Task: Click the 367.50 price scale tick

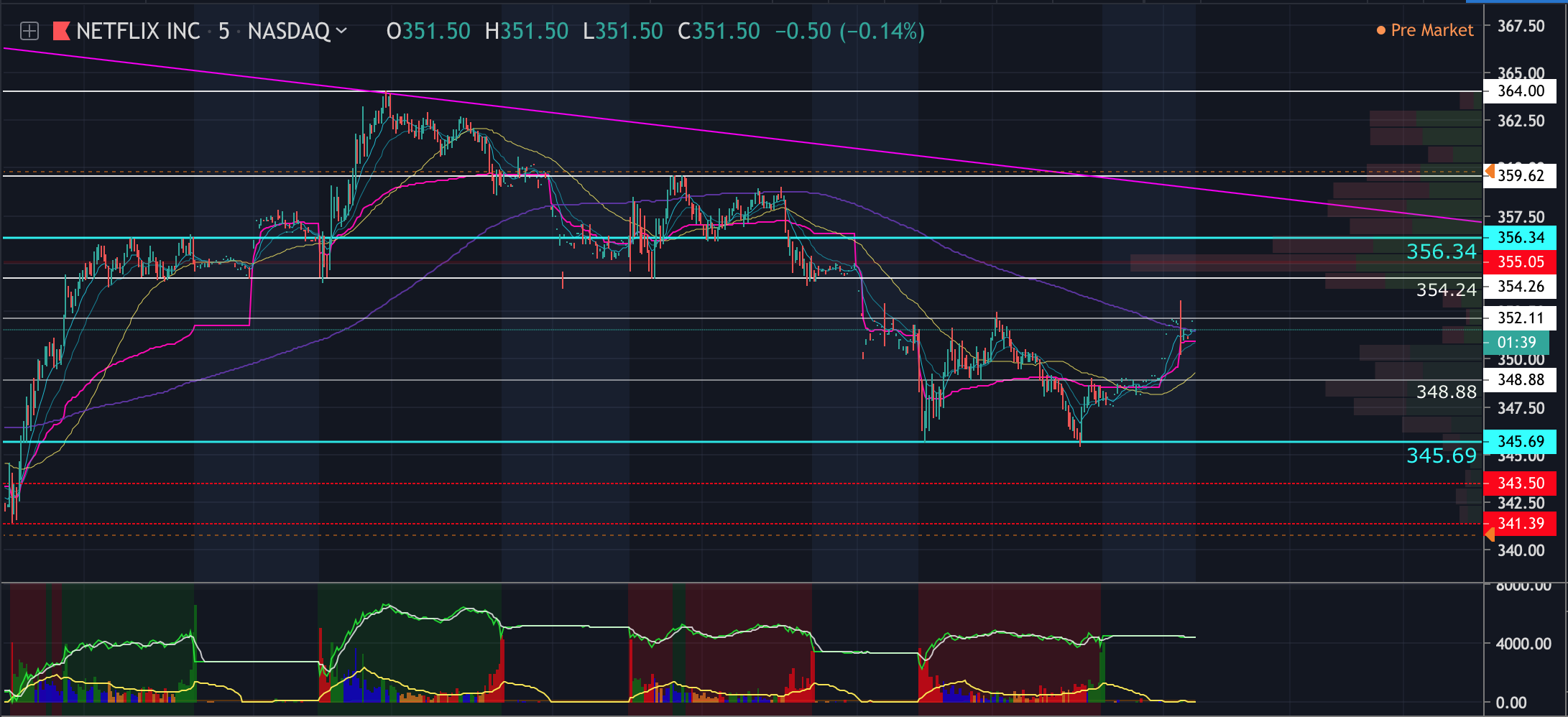Action: pos(1521,26)
